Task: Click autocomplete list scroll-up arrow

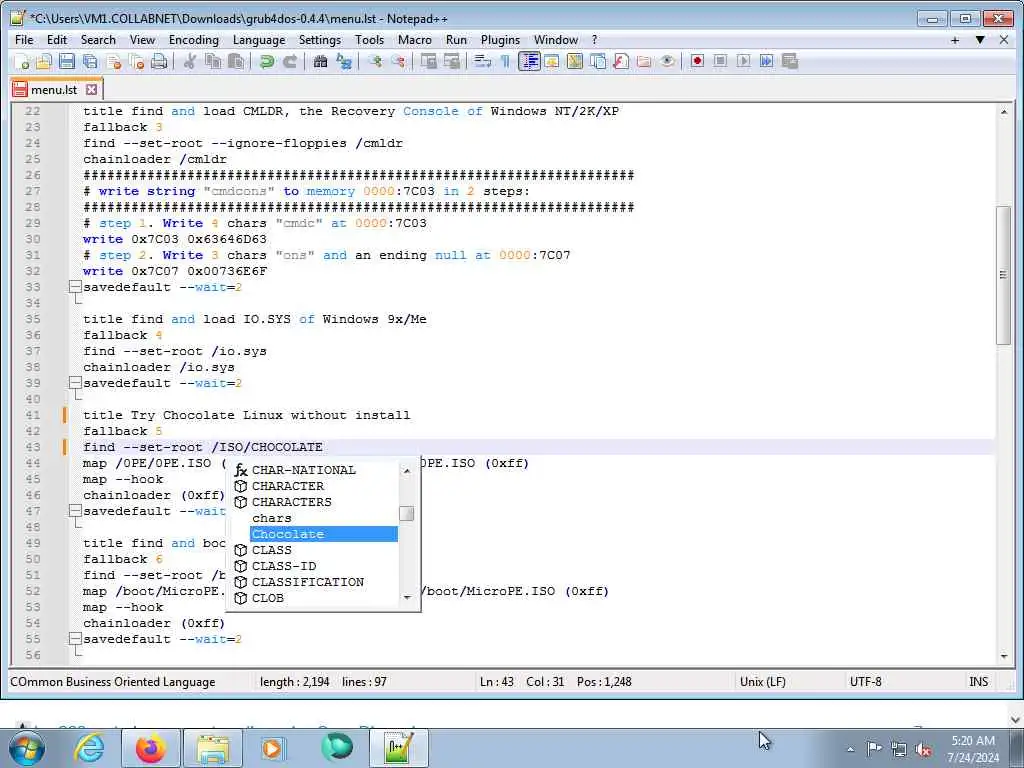Action: coord(407,470)
